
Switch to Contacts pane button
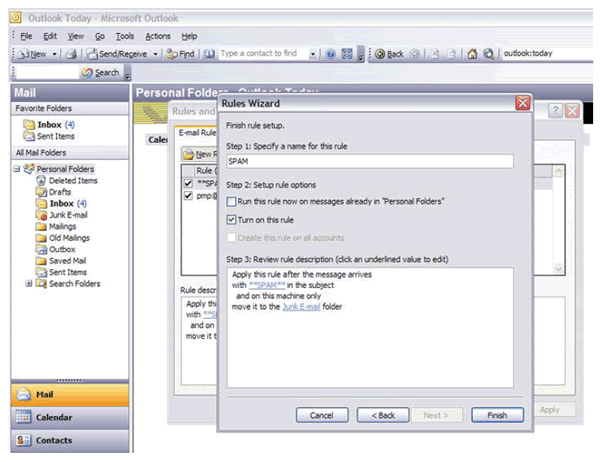pos(70,441)
